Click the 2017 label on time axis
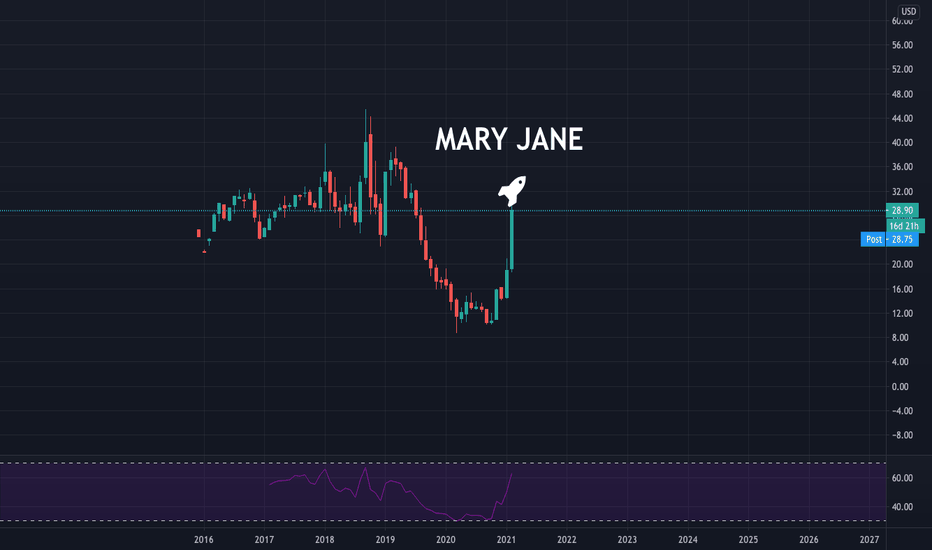This screenshot has width=932, height=550. click(264, 540)
